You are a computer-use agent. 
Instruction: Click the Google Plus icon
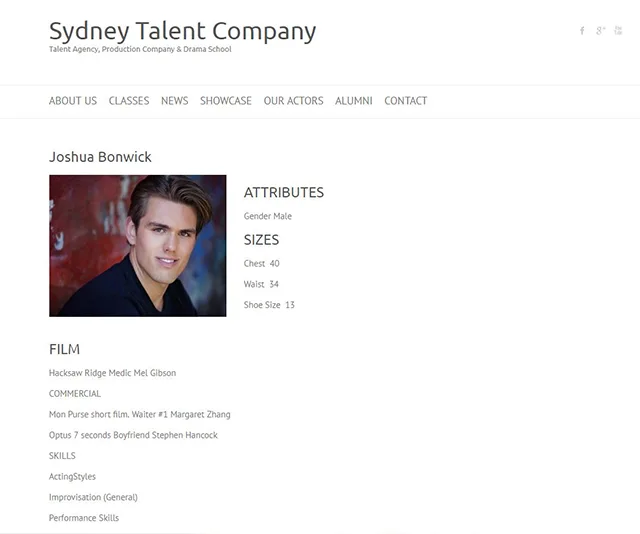click(600, 31)
